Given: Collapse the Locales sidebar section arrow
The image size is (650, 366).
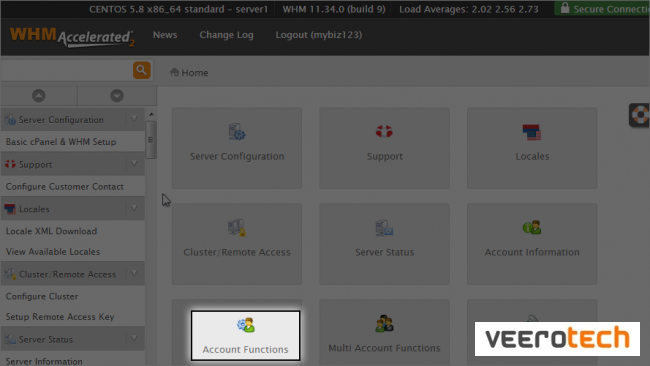Looking at the screenshot, I should (134, 208).
